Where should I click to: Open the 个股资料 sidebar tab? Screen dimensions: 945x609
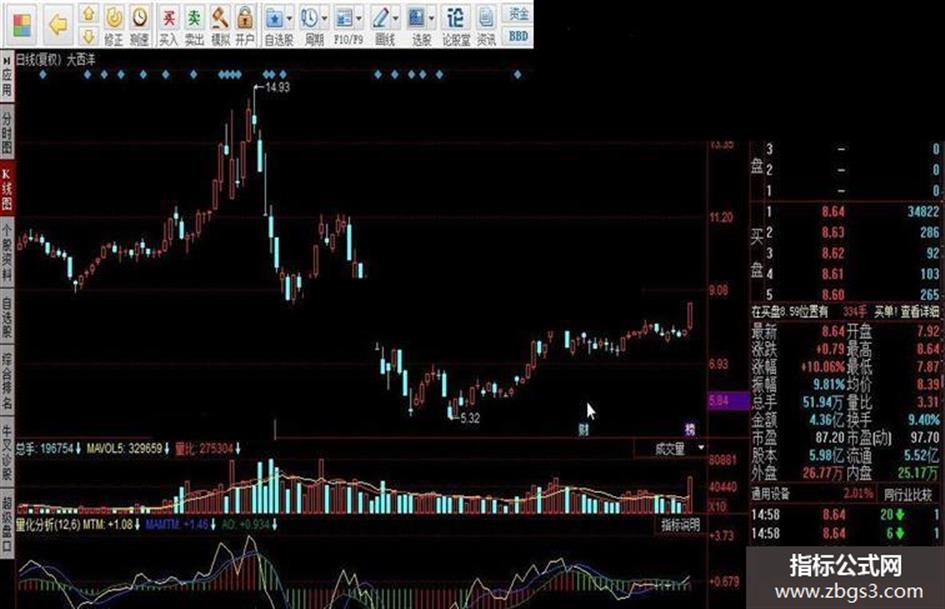(7, 252)
